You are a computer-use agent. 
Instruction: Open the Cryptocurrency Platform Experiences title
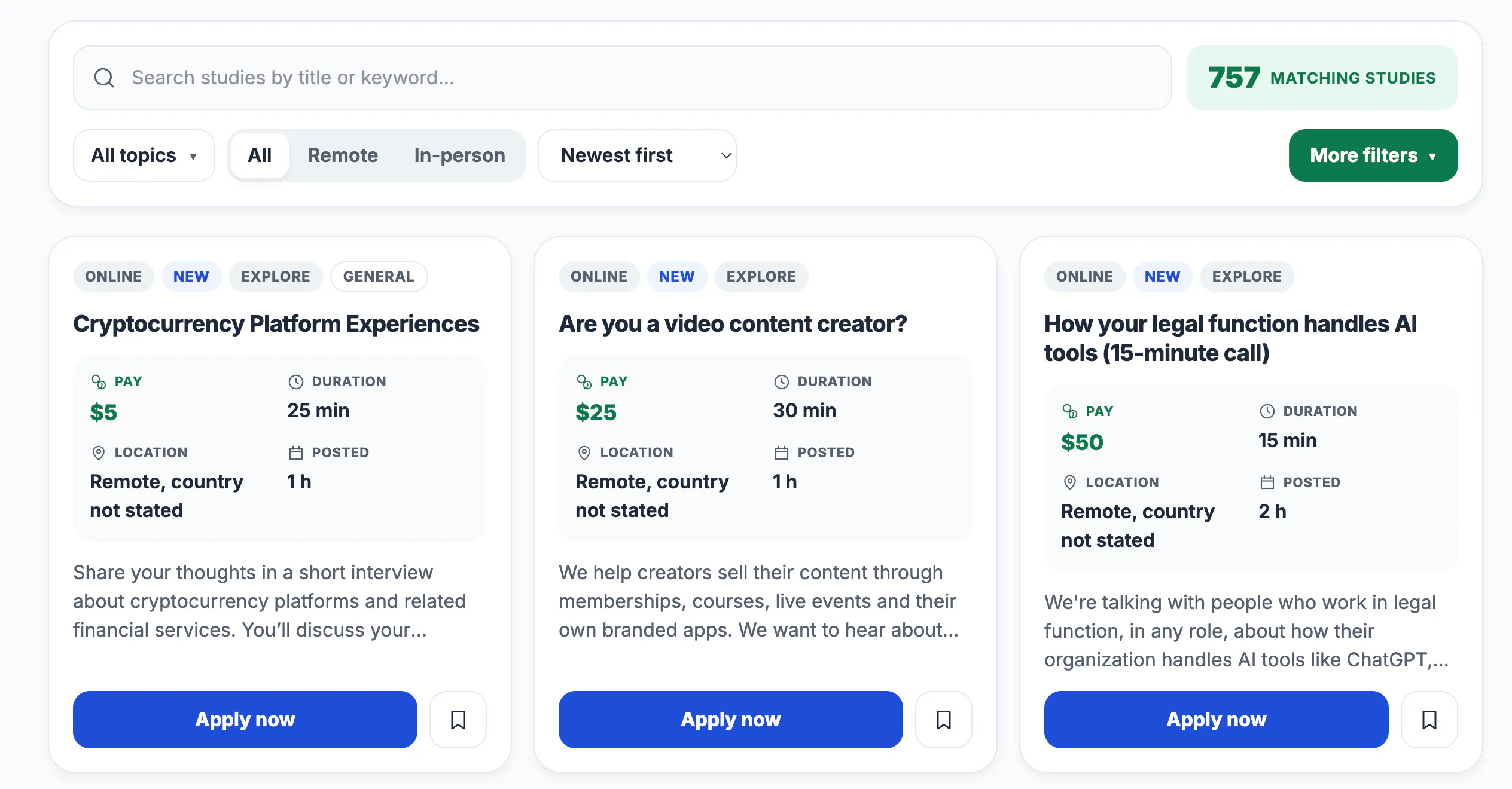pos(276,324)
